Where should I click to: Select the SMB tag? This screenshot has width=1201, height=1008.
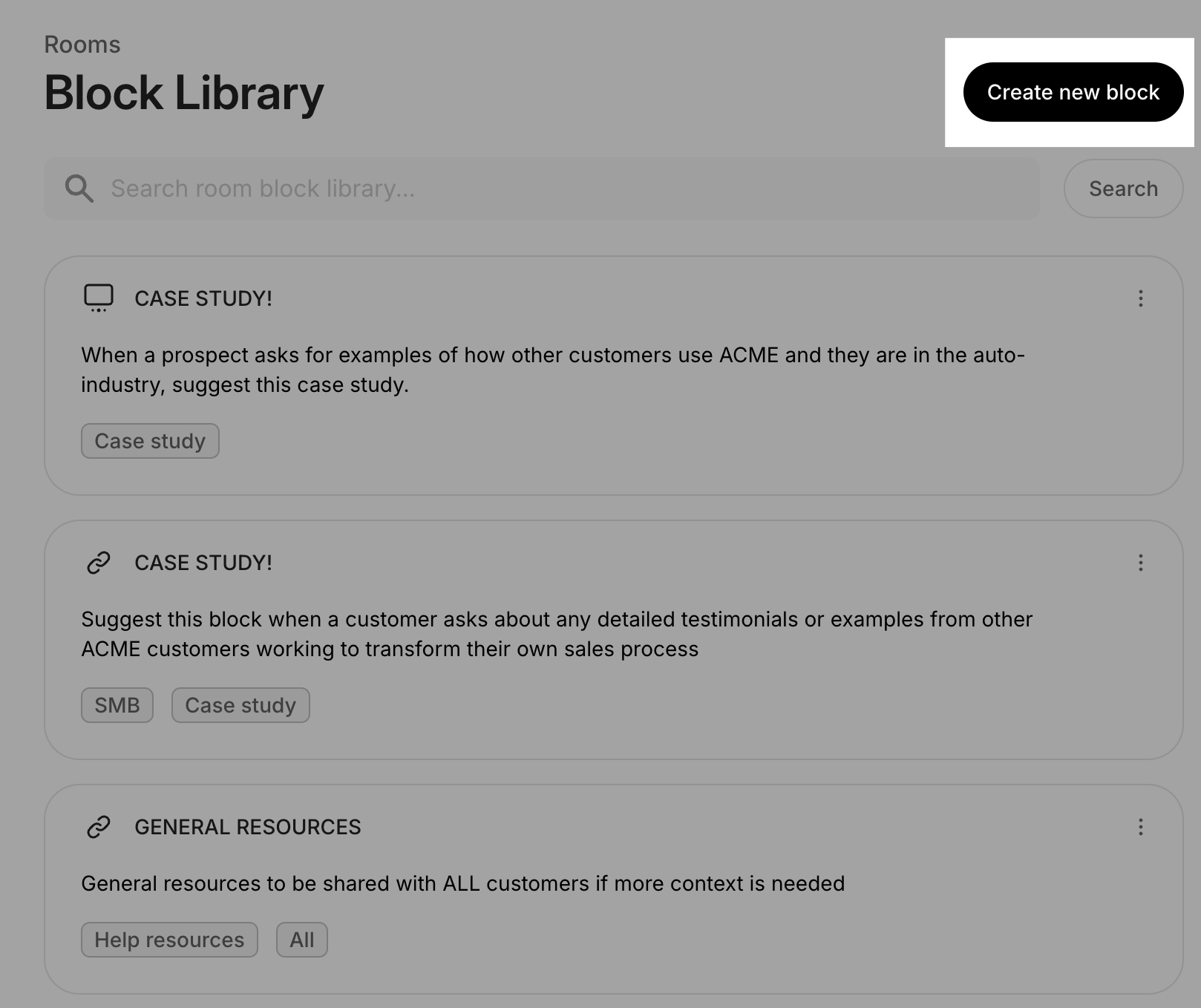(117, 705)
